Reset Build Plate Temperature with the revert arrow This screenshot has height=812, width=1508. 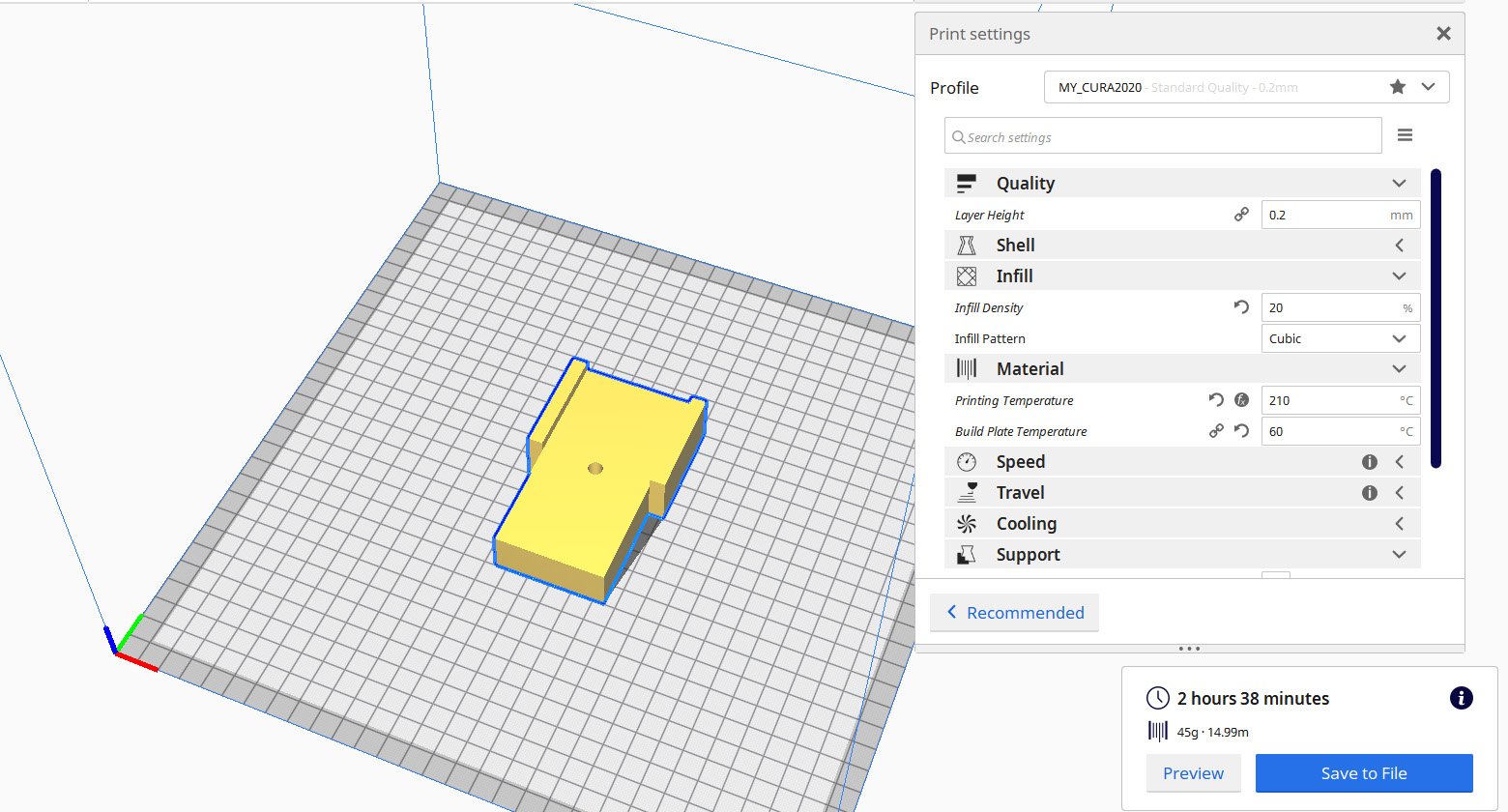(x=1241, y=431)
